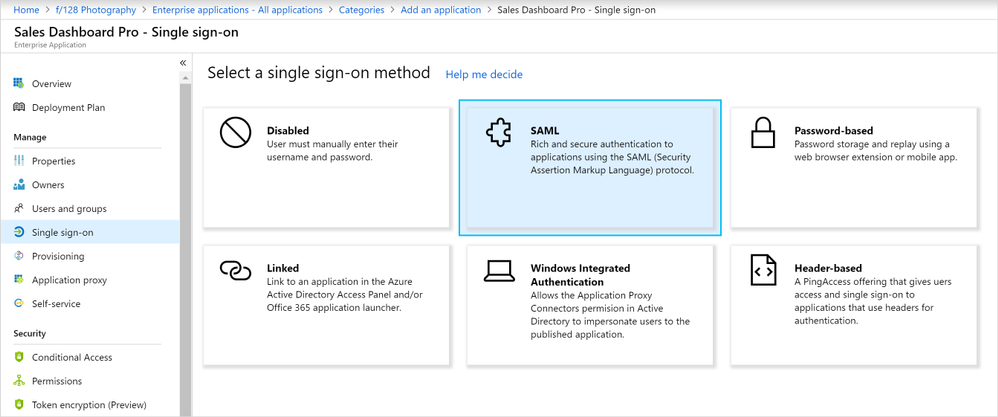Click the Conditional Access shield icon

19,357
